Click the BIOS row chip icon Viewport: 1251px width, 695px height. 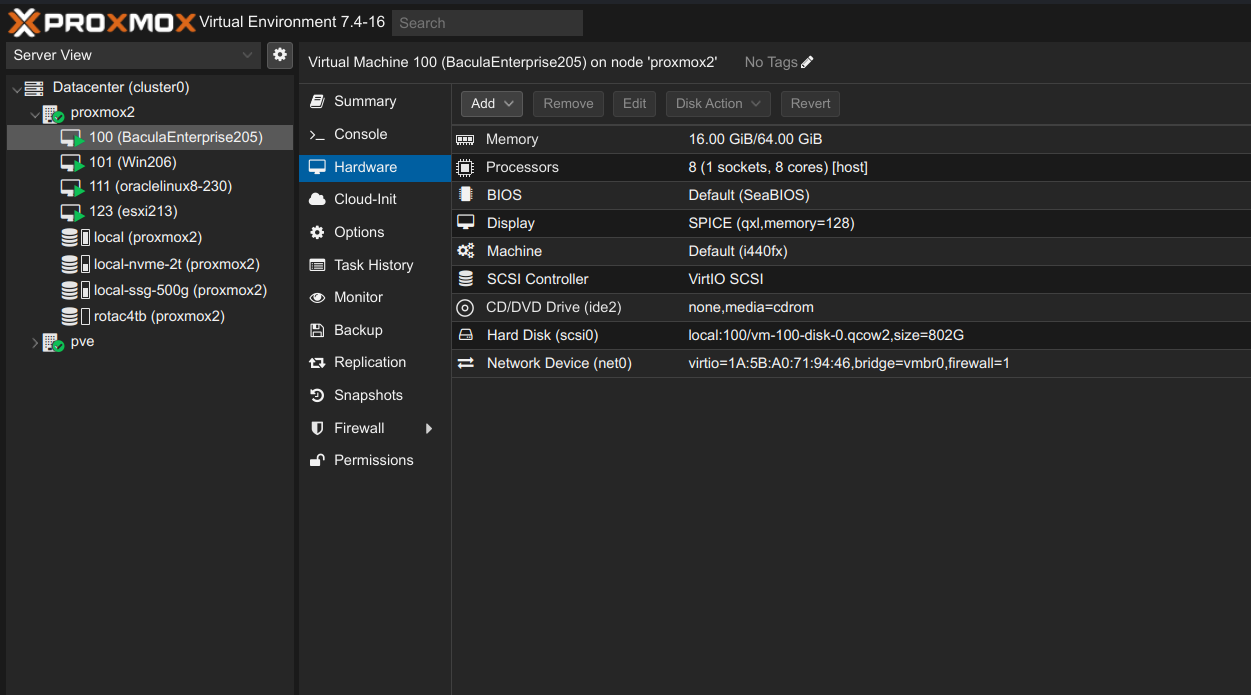point(465,195)
